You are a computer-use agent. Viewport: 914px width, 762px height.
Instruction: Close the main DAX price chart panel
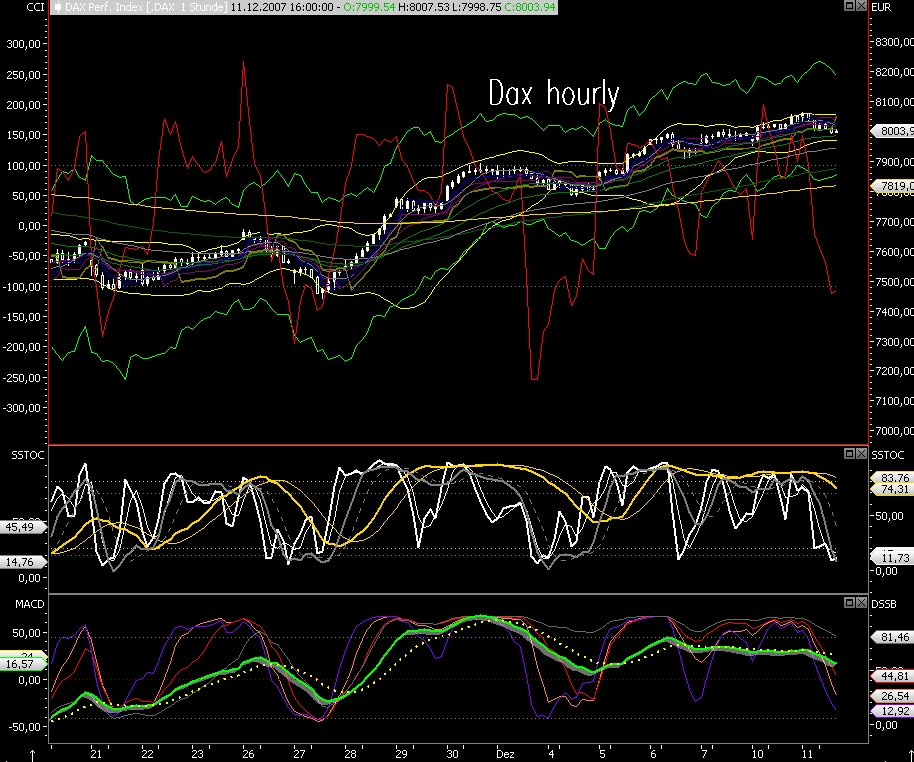[861, 6]
